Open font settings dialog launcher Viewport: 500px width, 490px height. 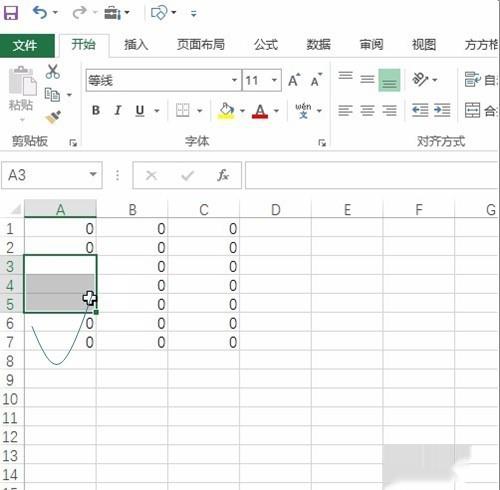coord(322,143)
